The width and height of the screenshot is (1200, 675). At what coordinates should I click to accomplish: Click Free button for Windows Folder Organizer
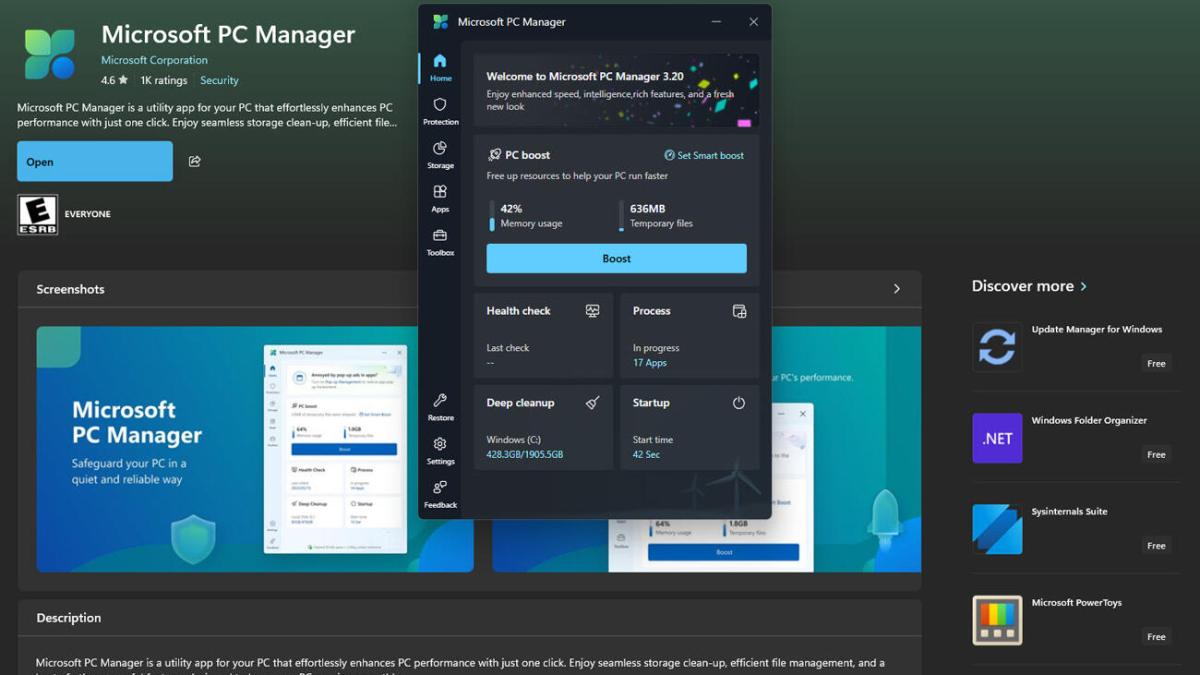[1156, 454]
